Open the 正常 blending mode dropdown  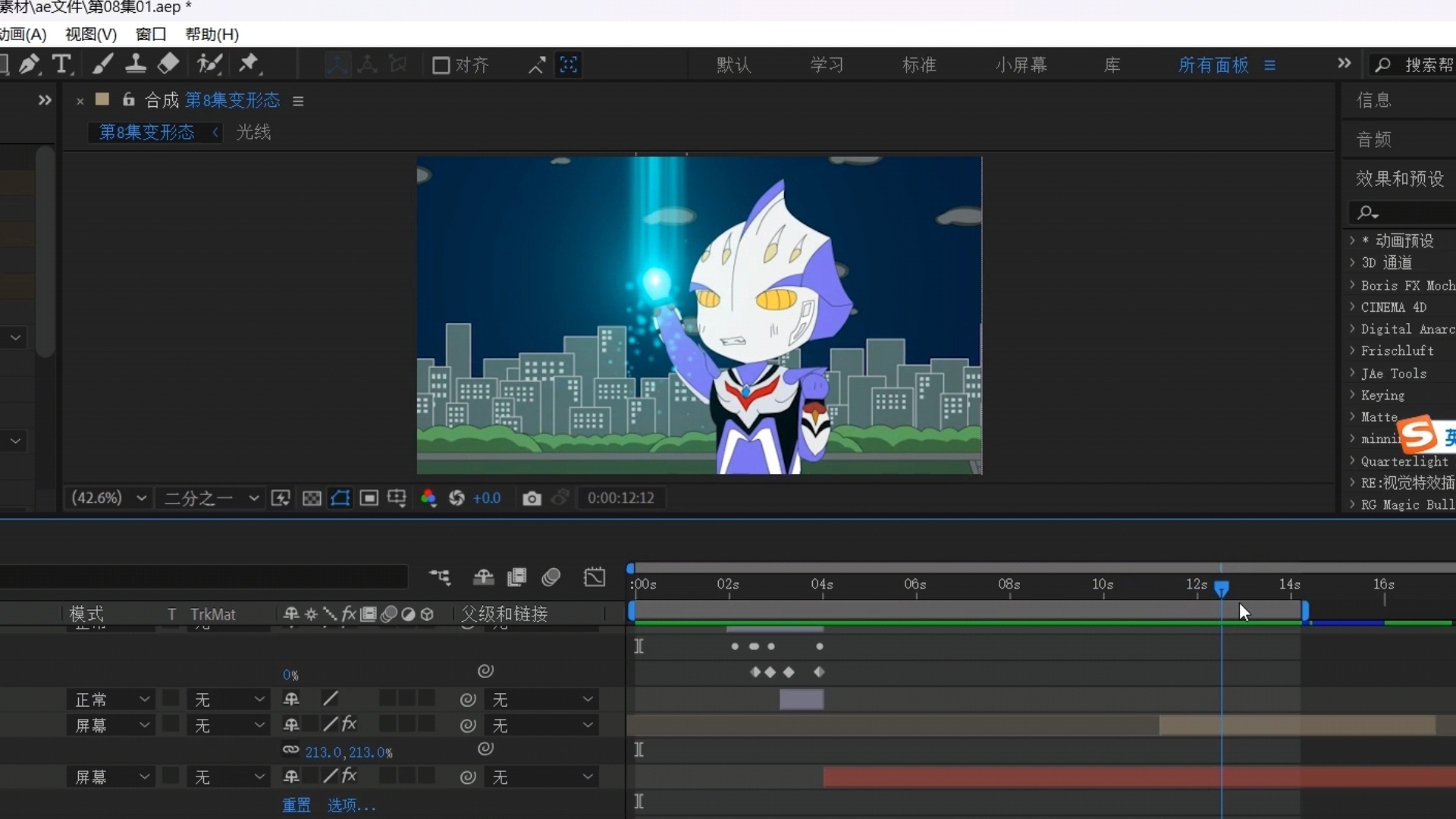pos(111,699)
